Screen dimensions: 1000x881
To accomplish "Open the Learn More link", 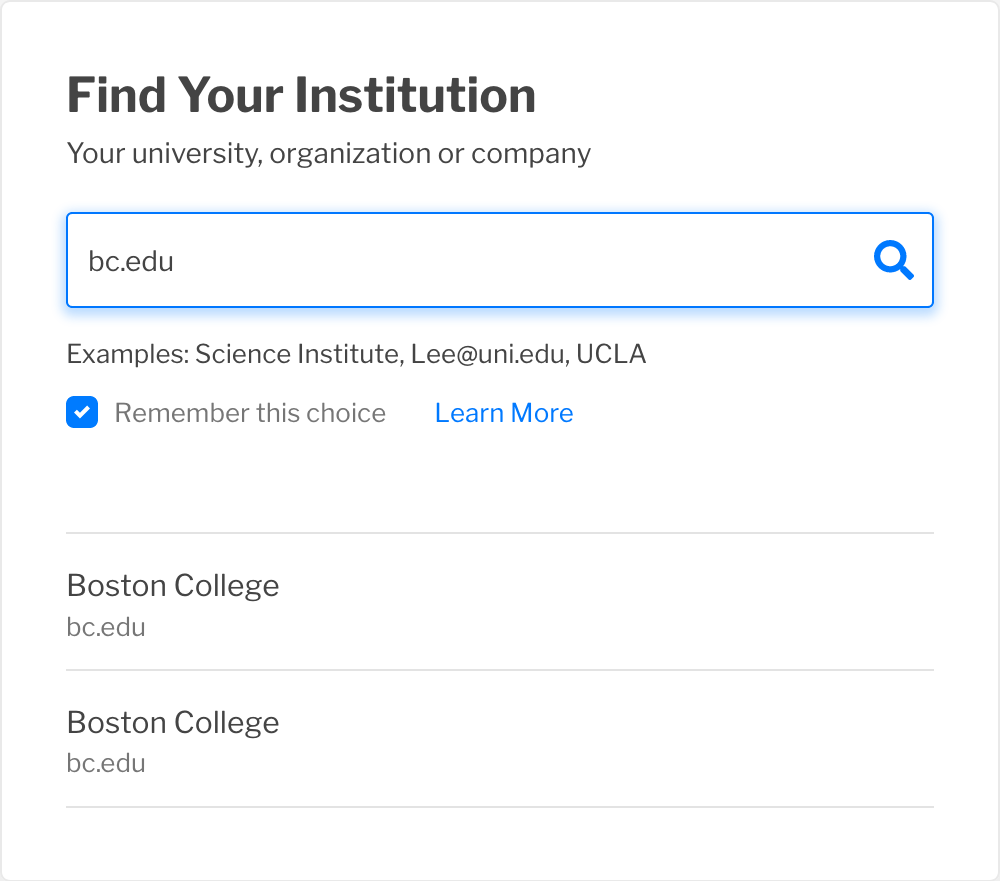I will [504, 413].
